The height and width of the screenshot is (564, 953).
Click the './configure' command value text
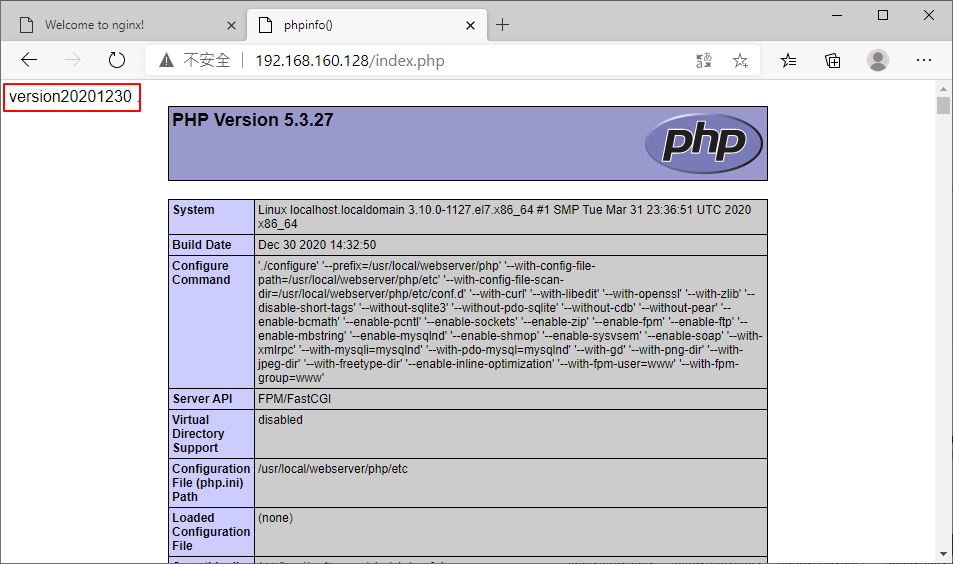510,322
